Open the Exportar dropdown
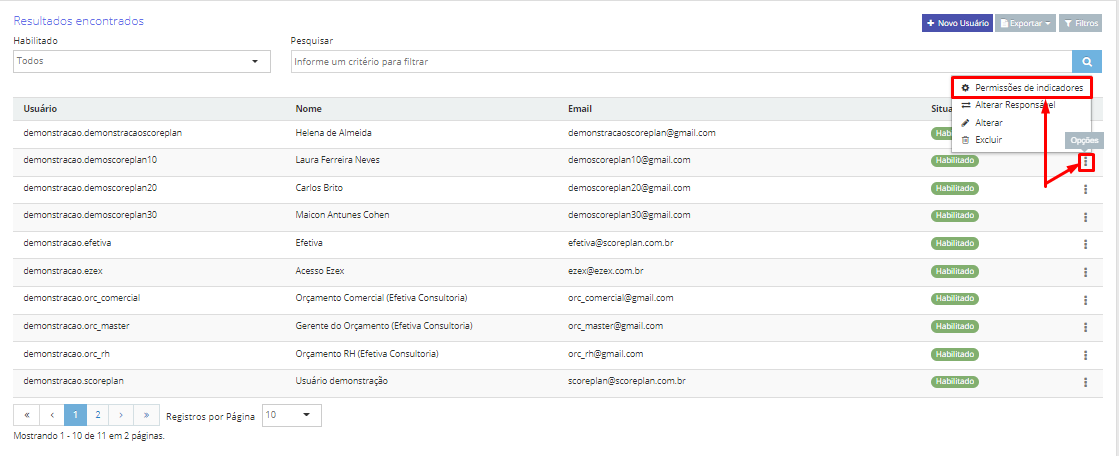The height and width of the screenshot is (456, 1119). pos(1026,24)
